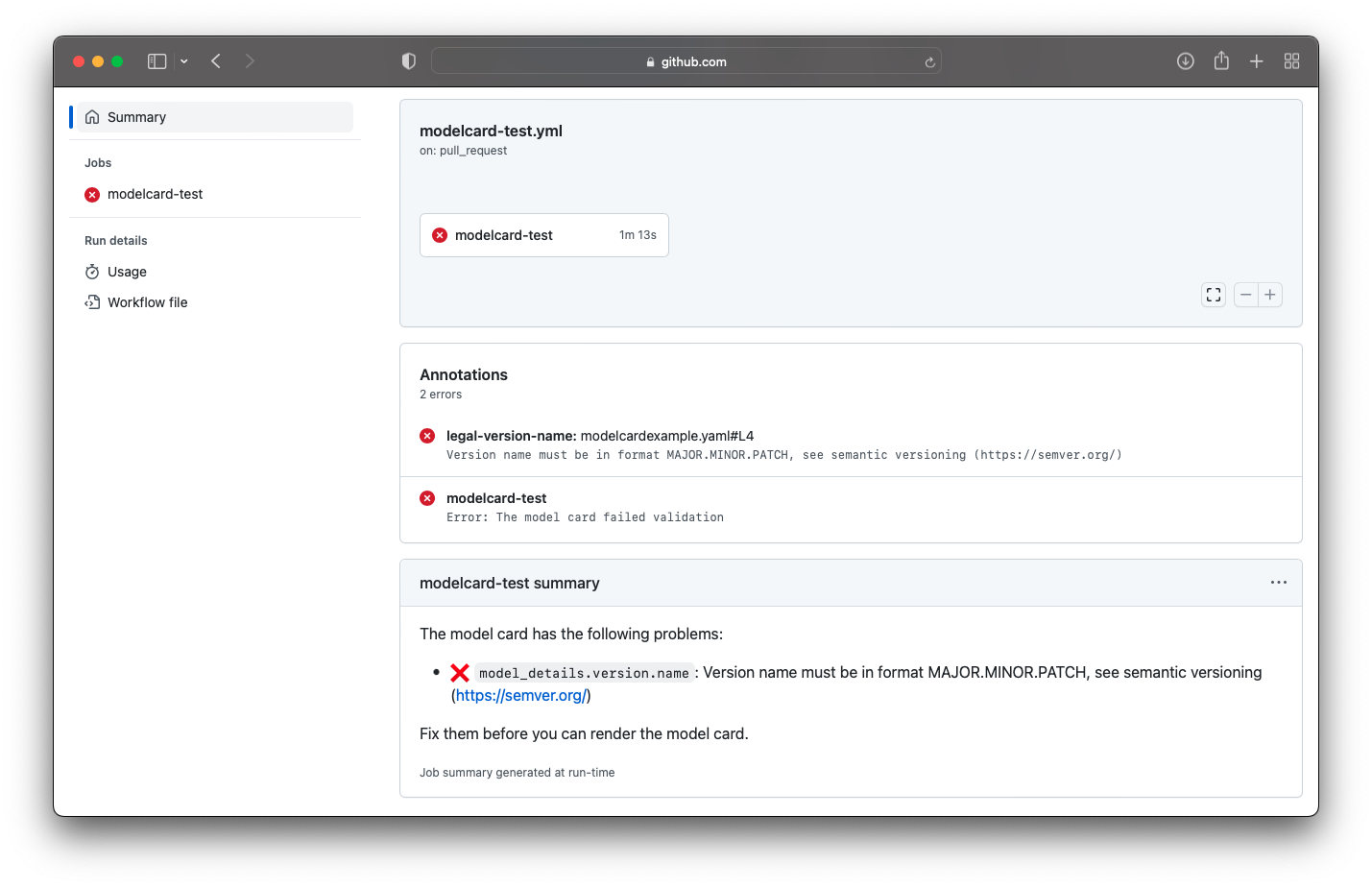Click the modelcard-test job box in graph
The height and width of the screenshot is (887, 1372).
pyautogui.click(x=543, y=235)
